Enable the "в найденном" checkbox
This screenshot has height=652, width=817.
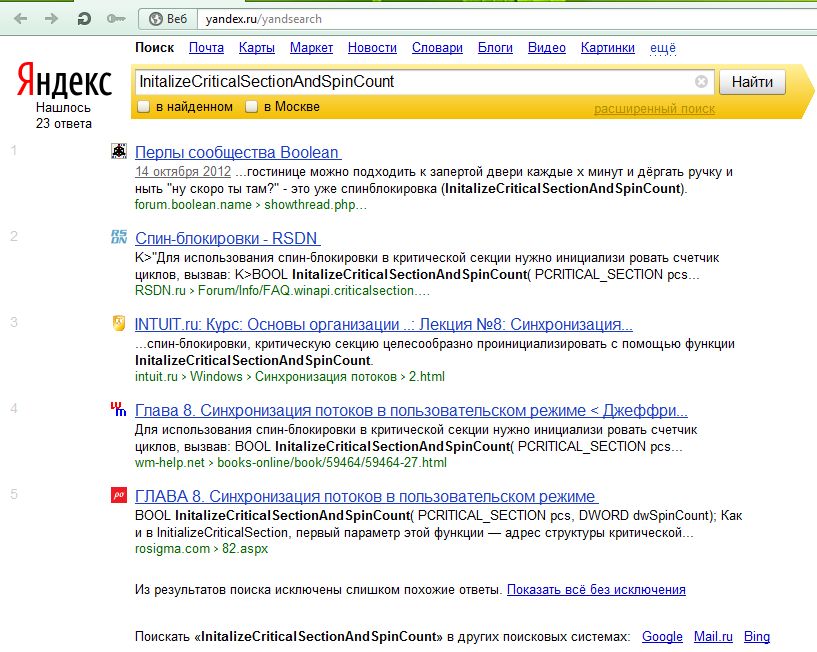144,107
